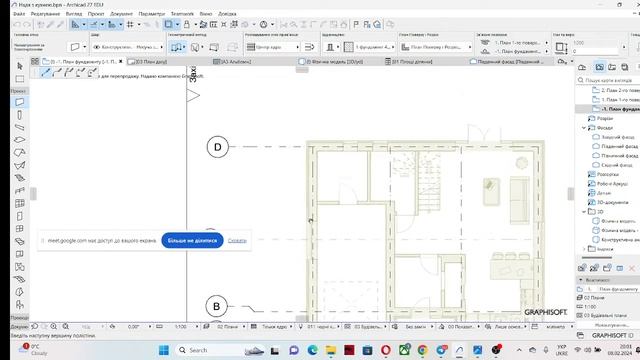Viewport: 640px width, 360px height.
Task: Open the 'Документ' menu
Action: point(121,13)
